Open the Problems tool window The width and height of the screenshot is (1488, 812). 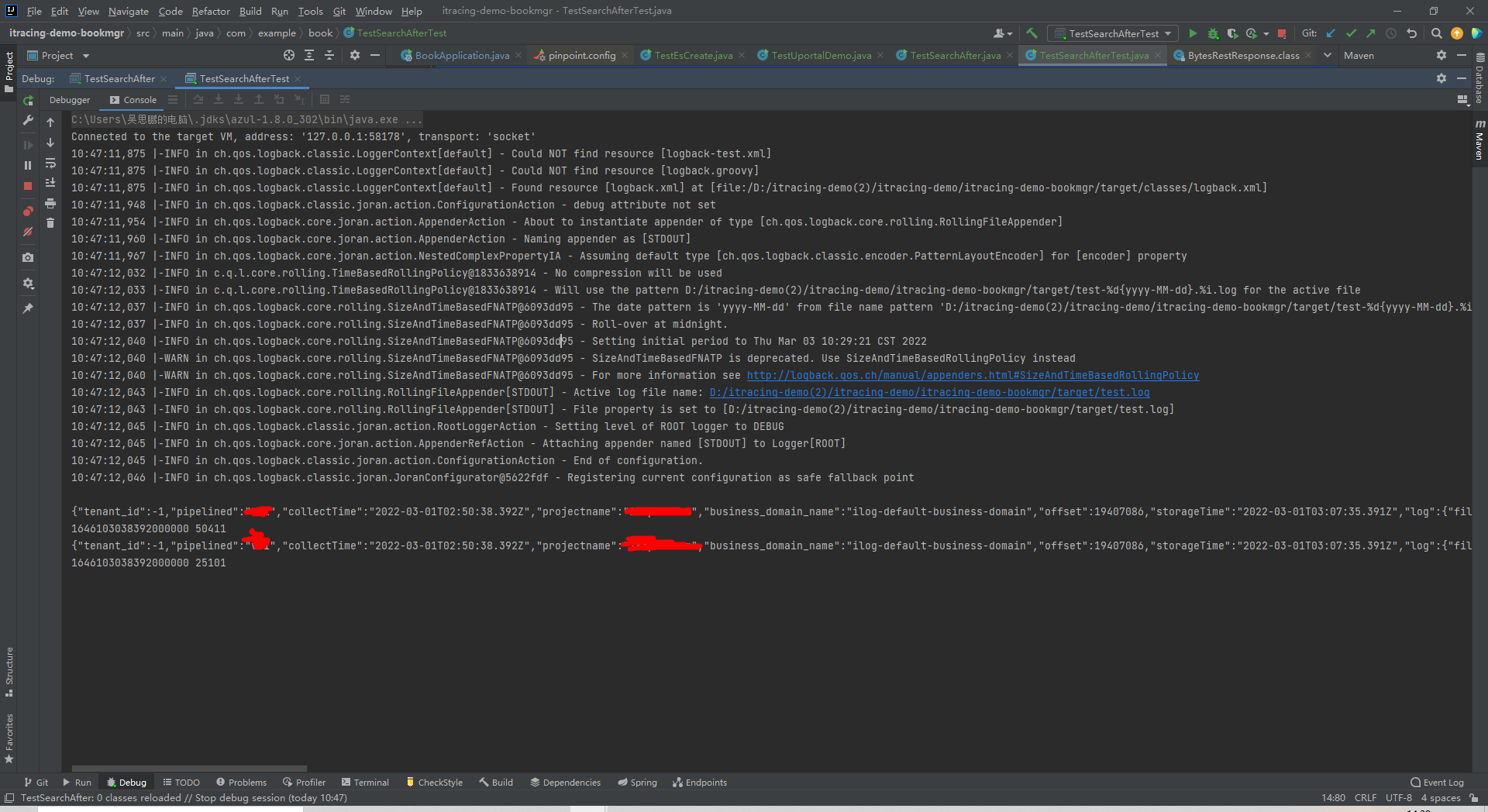242,783
